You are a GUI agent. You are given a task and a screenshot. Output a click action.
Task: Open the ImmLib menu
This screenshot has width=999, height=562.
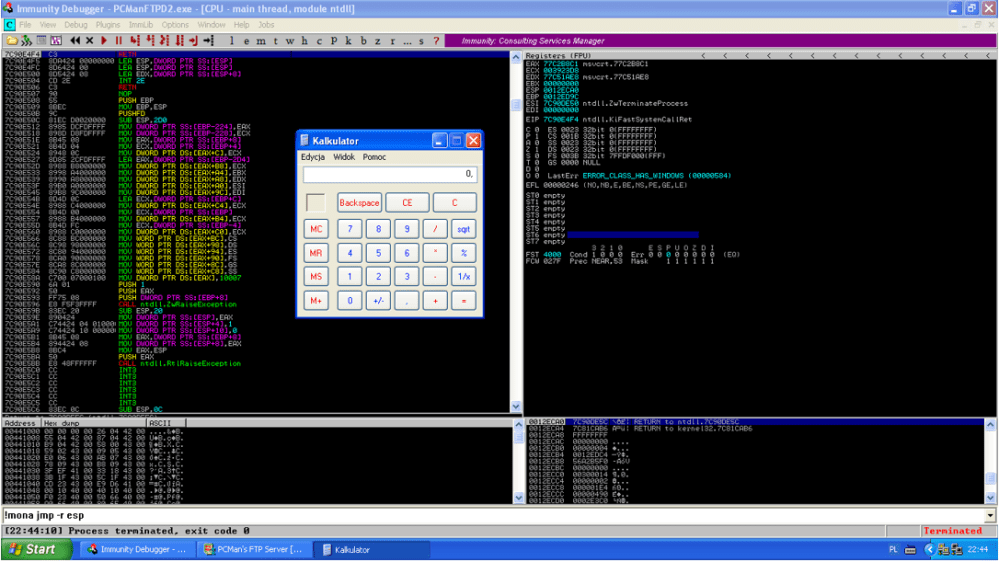141,24
